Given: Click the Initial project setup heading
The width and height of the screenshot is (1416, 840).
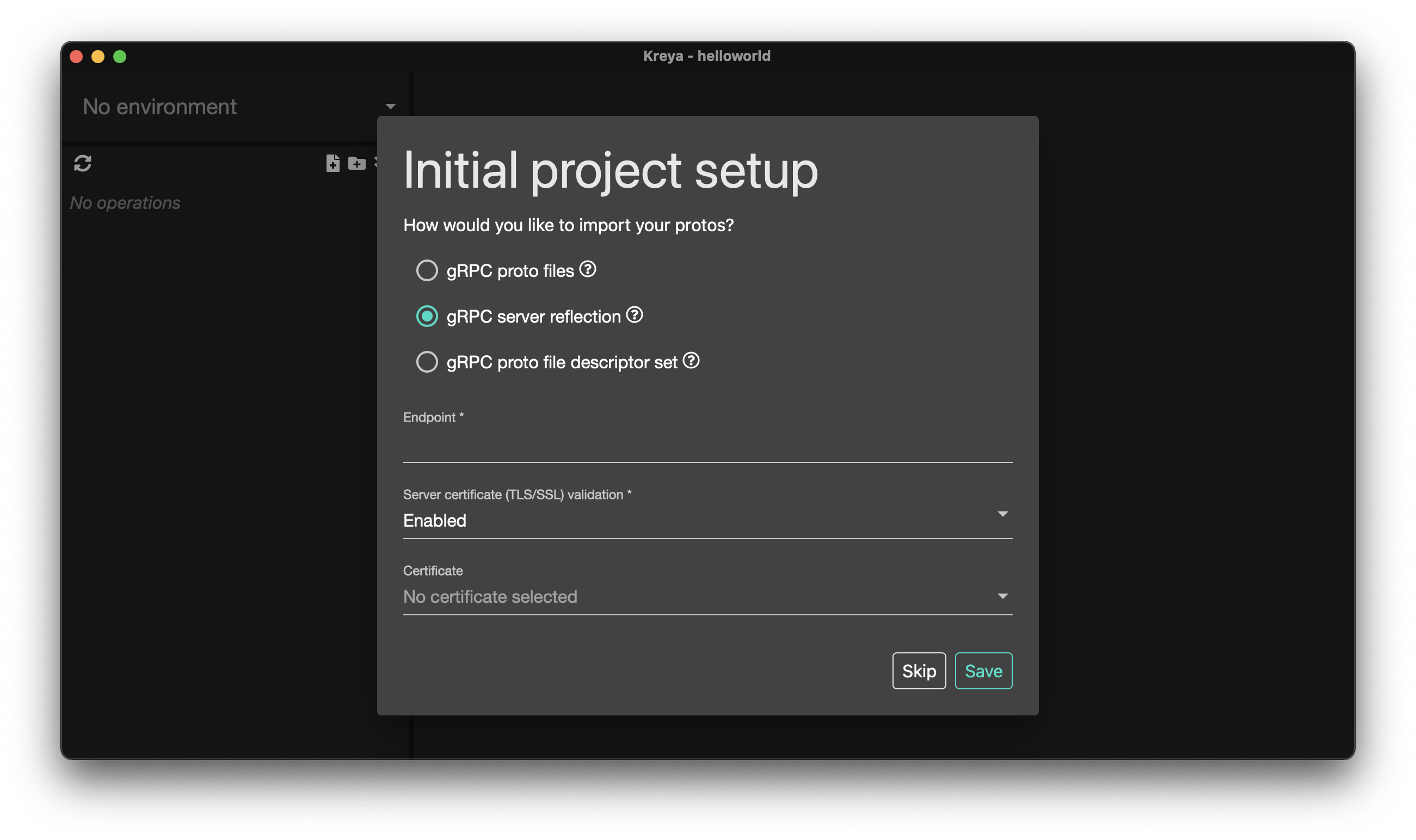Looking at the screenshot, I should tap(611, 170).
